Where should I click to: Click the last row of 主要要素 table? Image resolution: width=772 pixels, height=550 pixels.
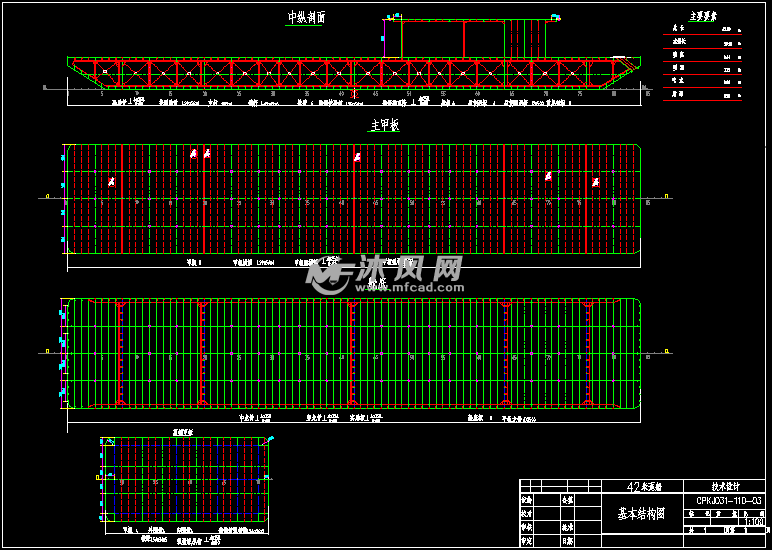pos(705,95)
